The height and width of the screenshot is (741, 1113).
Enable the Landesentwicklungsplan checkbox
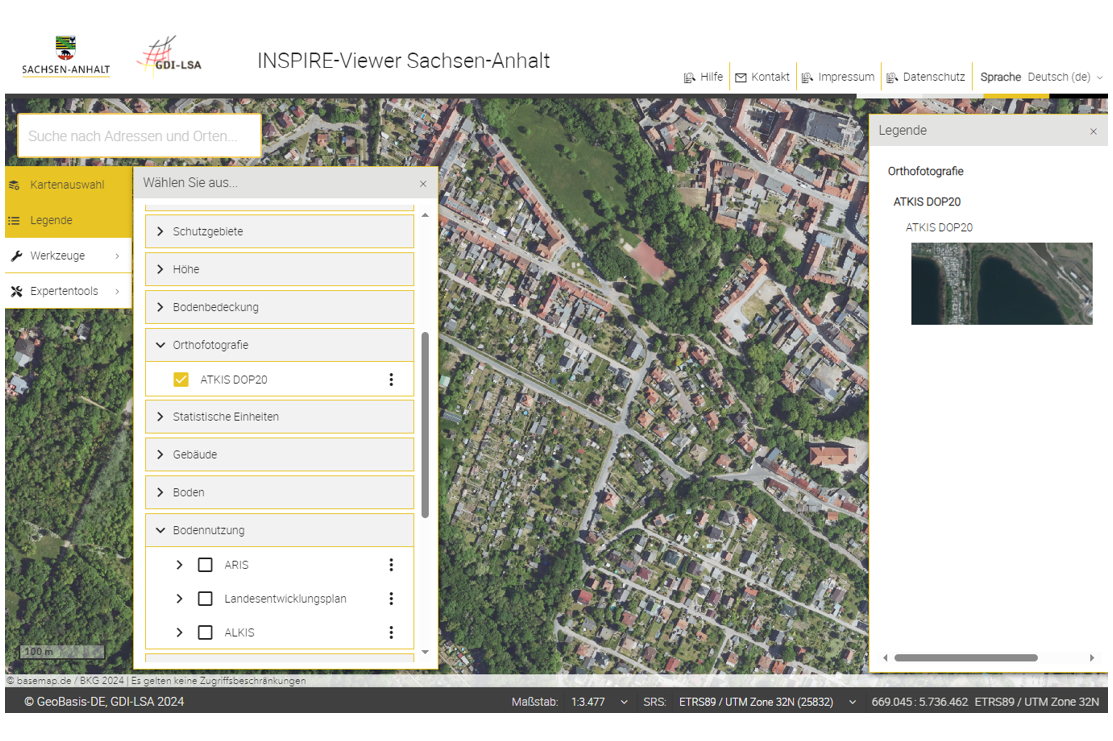point(205,599)
